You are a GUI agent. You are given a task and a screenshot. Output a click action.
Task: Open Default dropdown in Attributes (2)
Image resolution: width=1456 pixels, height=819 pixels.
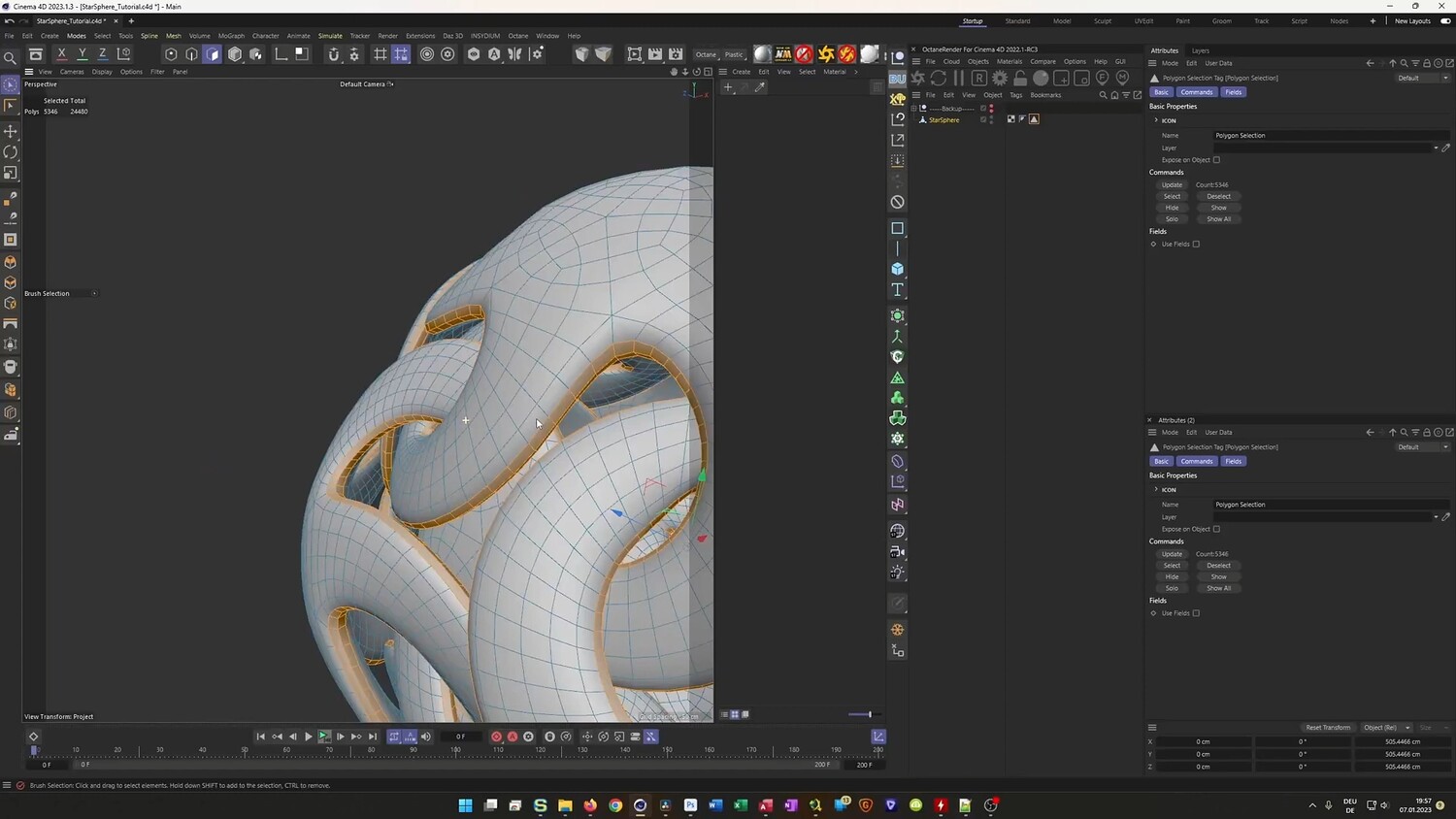(x=1423, y=447)
